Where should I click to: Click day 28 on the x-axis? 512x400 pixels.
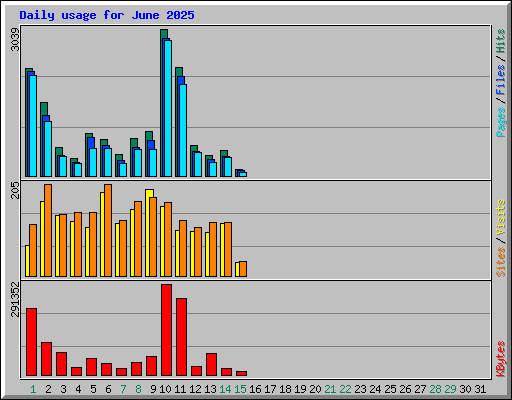pyautogui.click(x=435, y=389)
